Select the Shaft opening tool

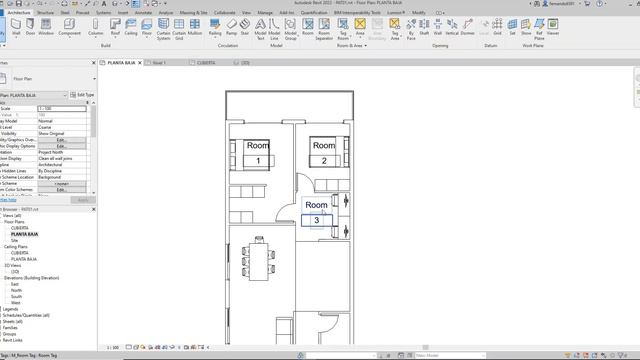coord(424,27)
